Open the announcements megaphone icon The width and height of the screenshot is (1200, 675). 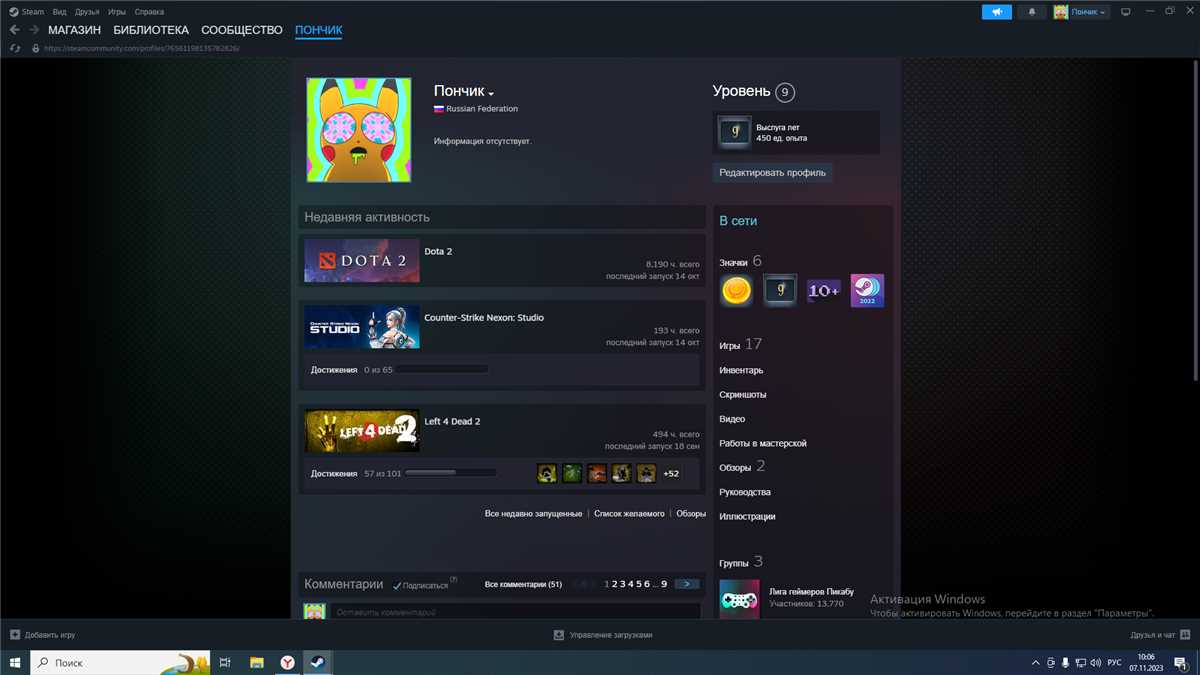pyautogui.click(x=996, y=12)
